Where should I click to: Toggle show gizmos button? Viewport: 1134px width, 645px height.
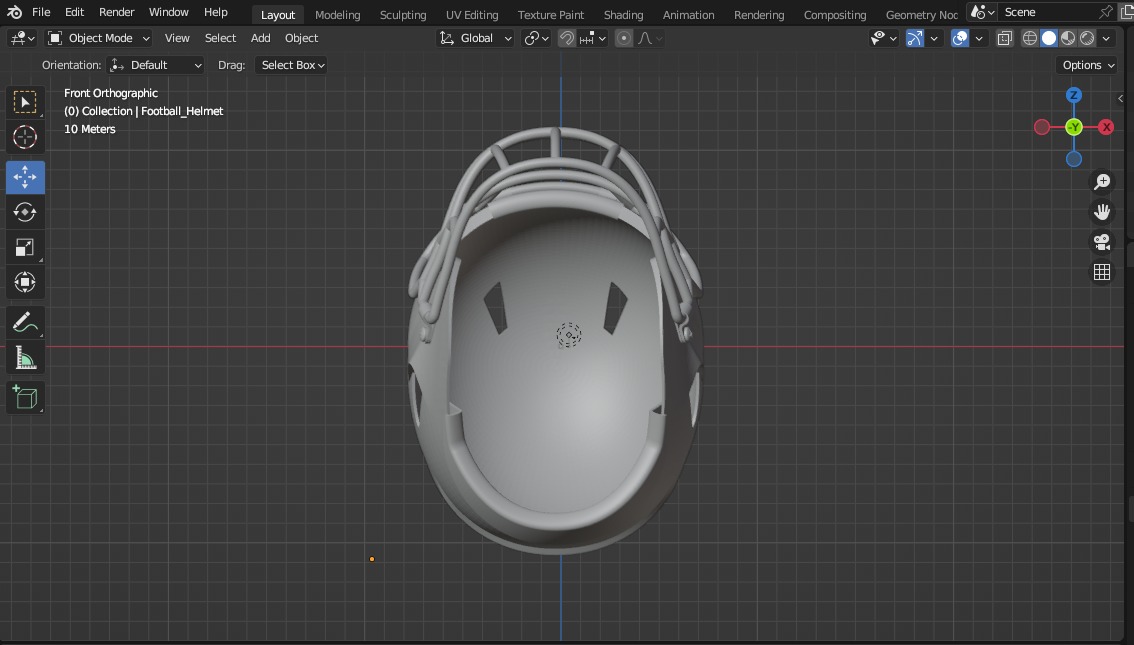pyautogui.click(x=915, y=38)
